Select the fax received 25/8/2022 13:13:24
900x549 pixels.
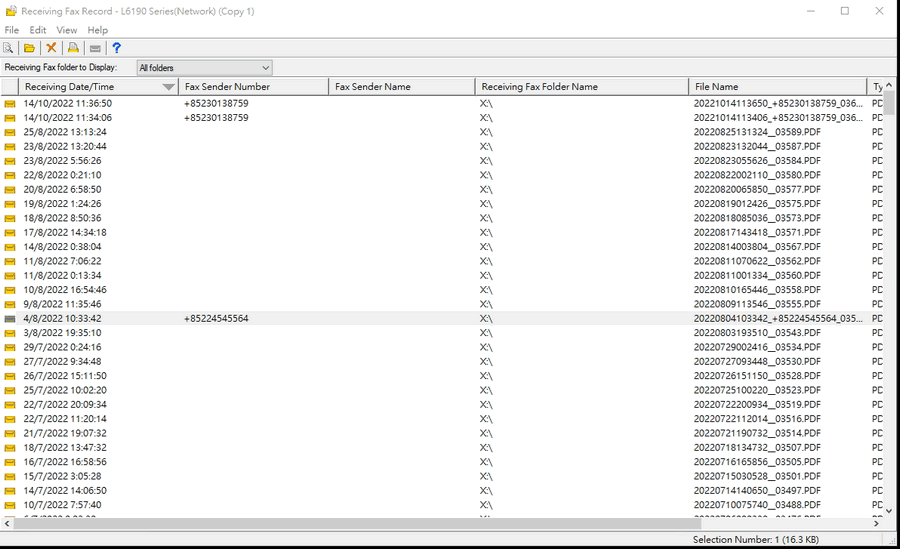pos(65,132)
